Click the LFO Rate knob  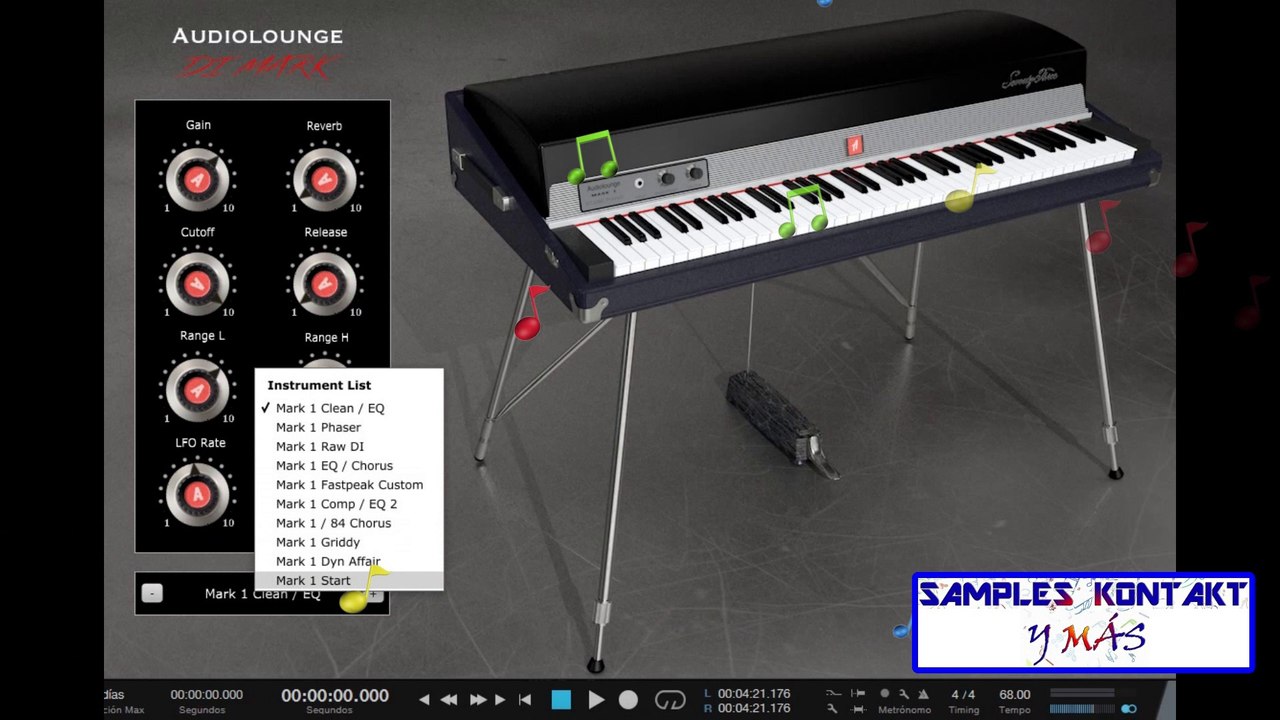click(x=197, y=493)
